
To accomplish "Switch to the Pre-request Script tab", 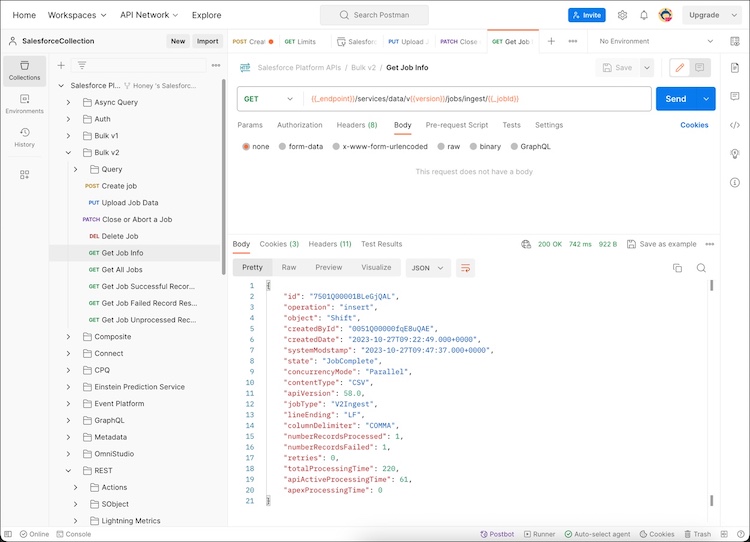I will 457,125.
